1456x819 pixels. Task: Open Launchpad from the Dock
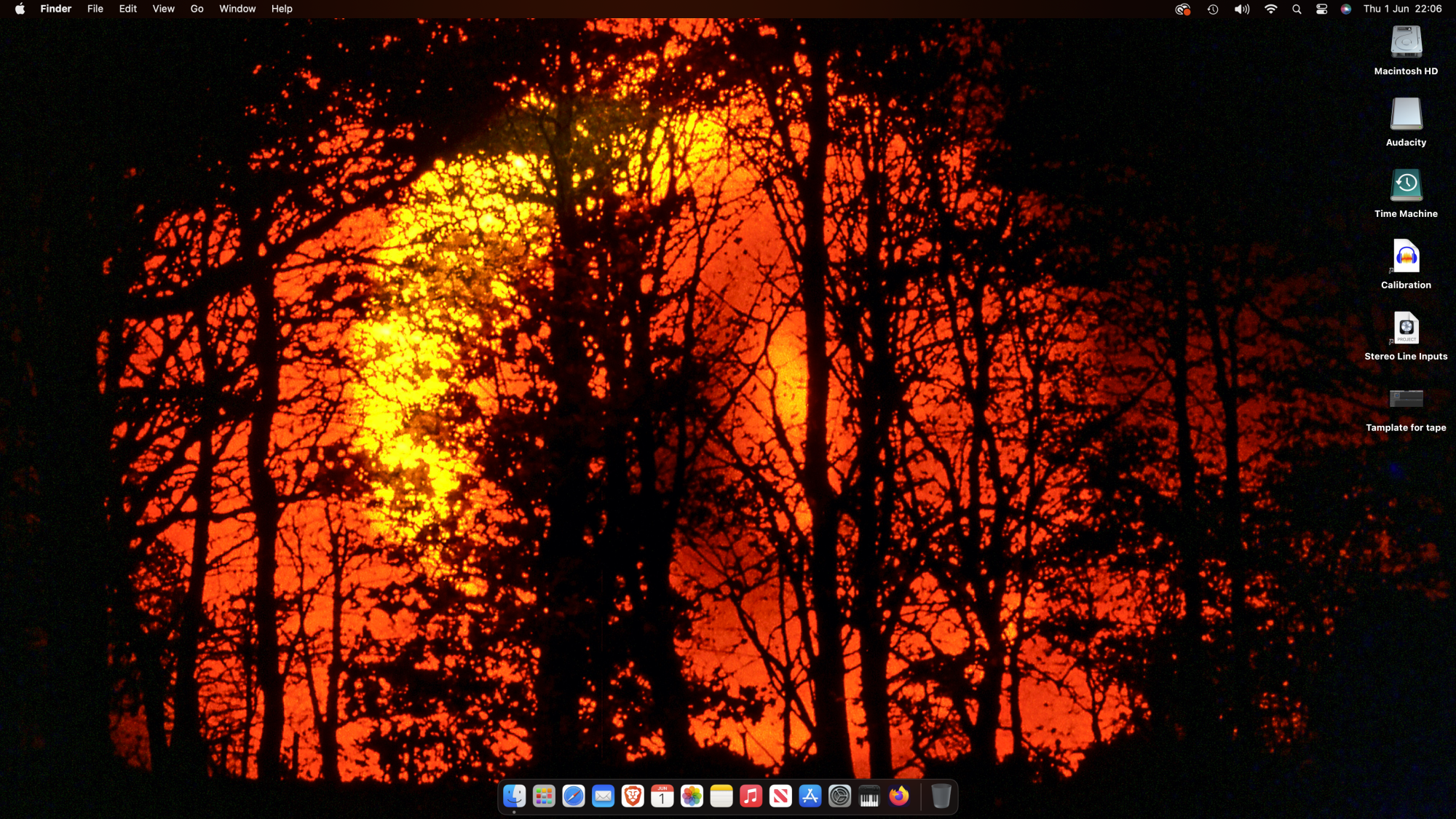pos(544,796)
